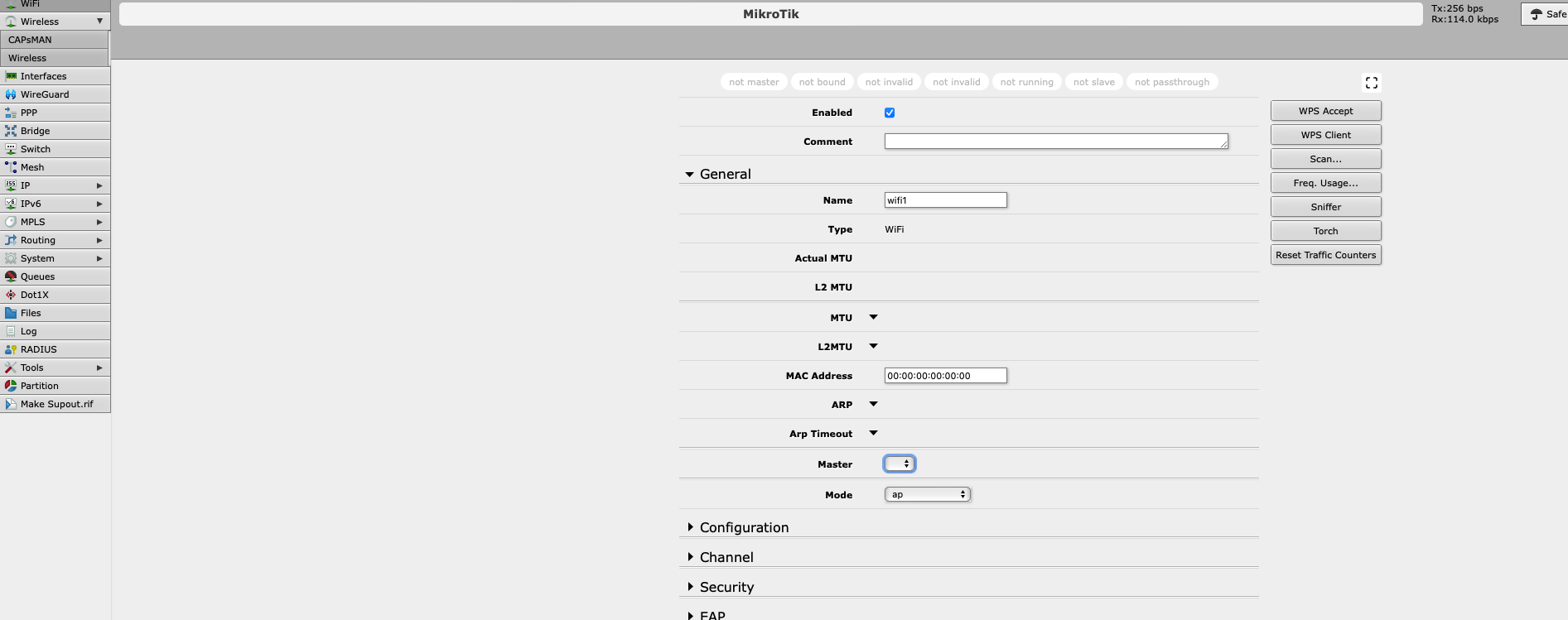
Task: Open the Queues menu entry
Action: pyautogui.click(x=55, y=276)
